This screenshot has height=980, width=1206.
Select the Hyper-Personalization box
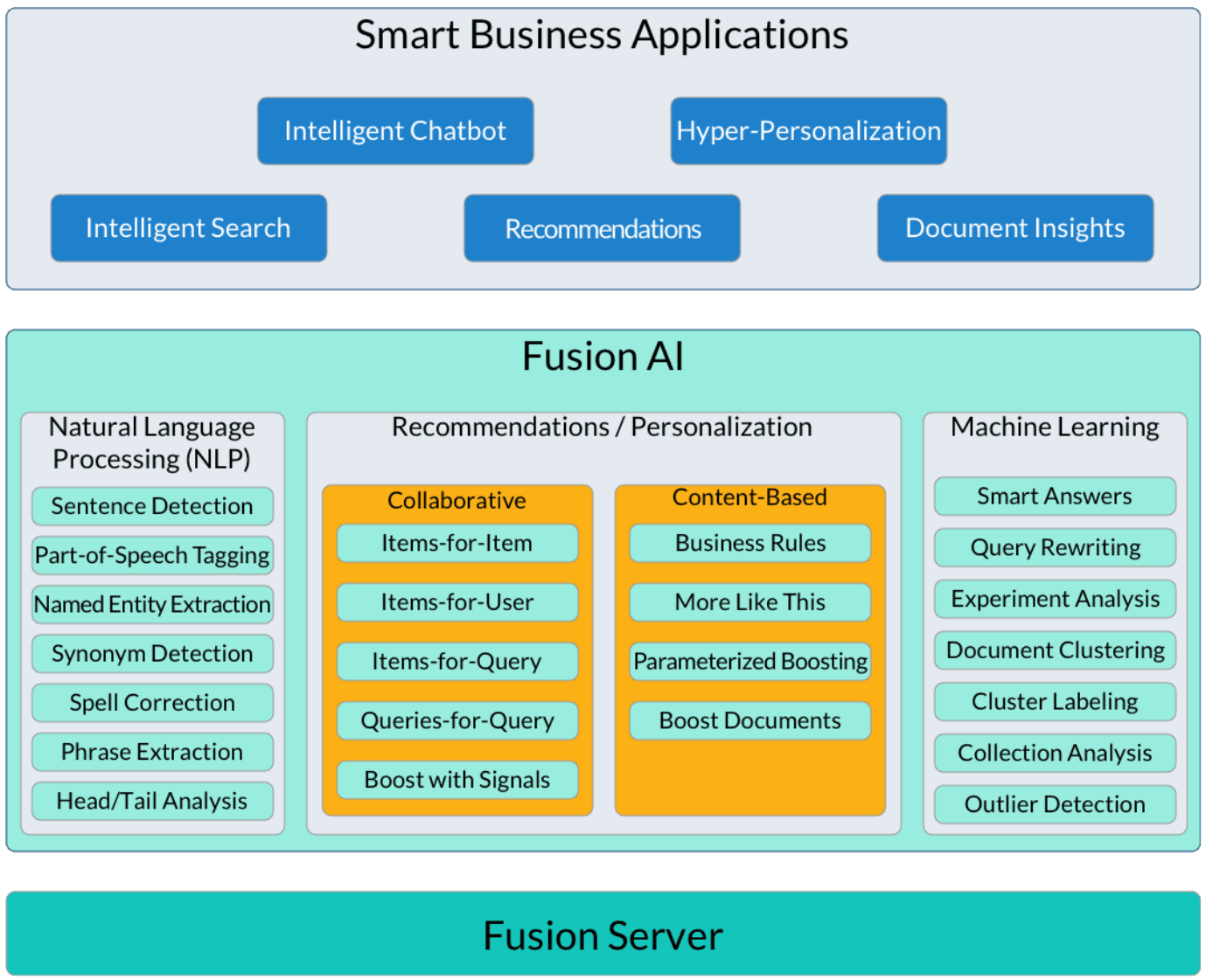(808, 131)
